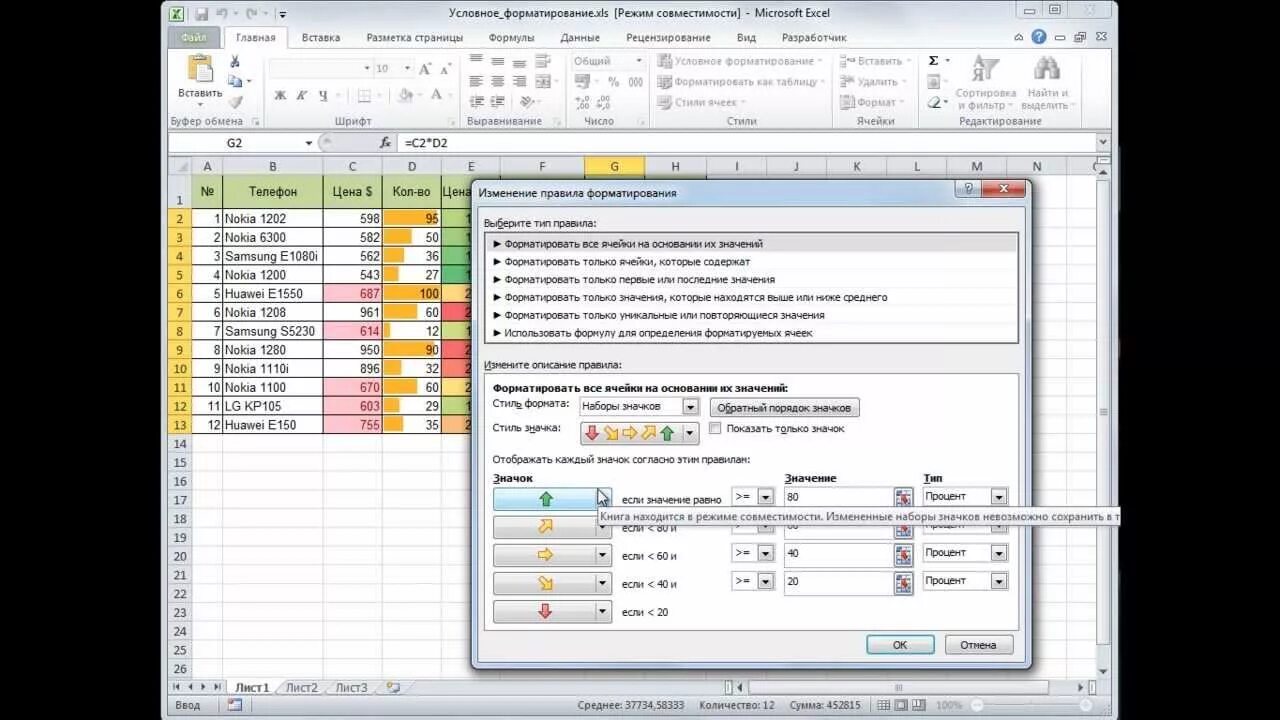This screenshot has height=720, width=1280.
Task: Click the Cut scissors icon
Action: tap(235, 63)
